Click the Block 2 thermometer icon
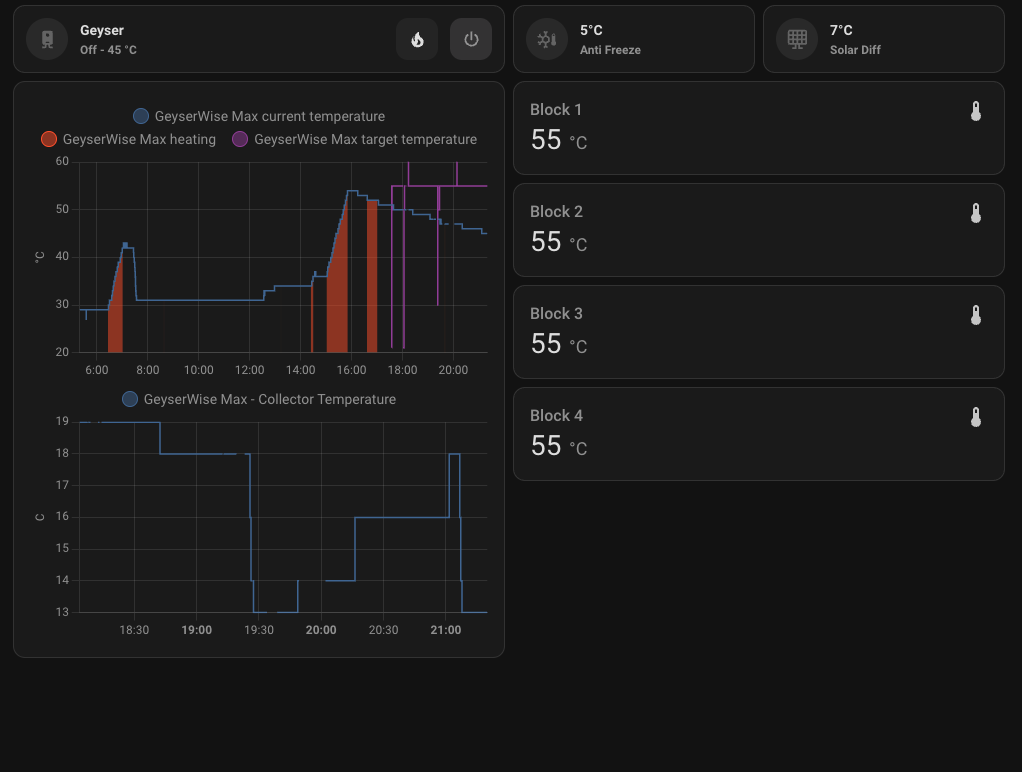The image size is (1022, 772). [976, 213]
